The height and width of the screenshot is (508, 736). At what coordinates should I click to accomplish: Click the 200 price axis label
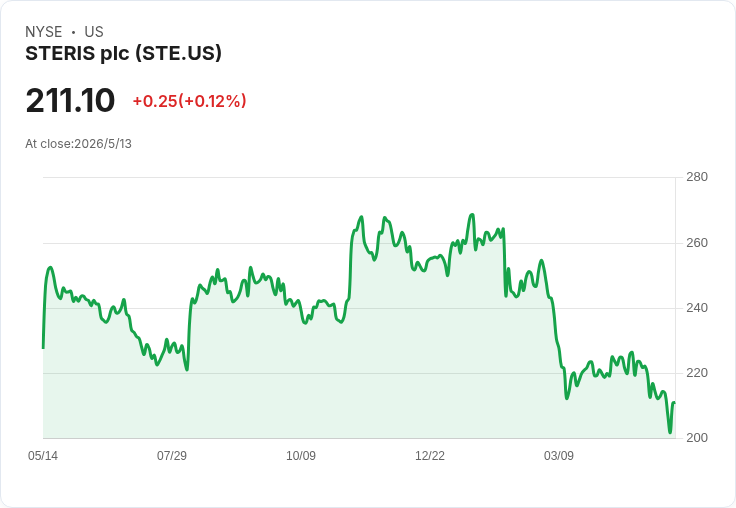click(x=697, y=438)
